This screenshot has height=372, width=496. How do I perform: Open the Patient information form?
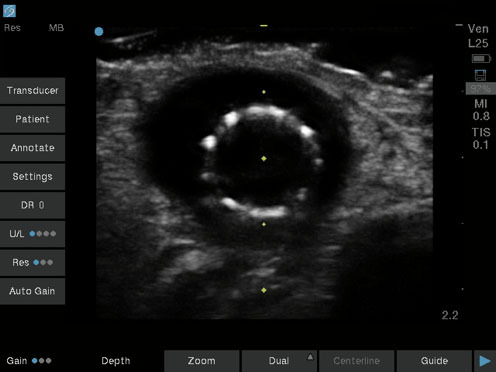[32, 119]
